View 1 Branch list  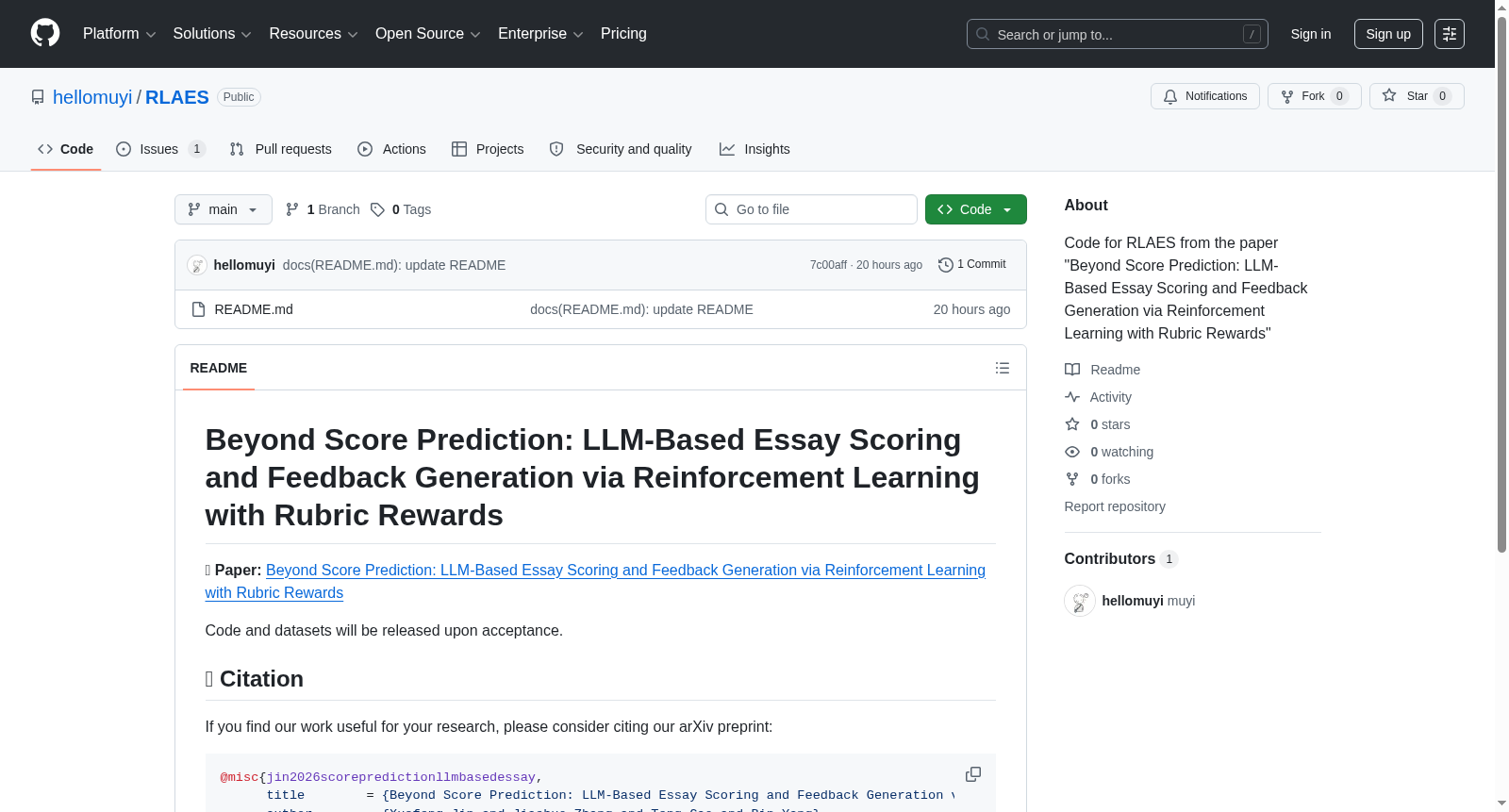[323, 209]
